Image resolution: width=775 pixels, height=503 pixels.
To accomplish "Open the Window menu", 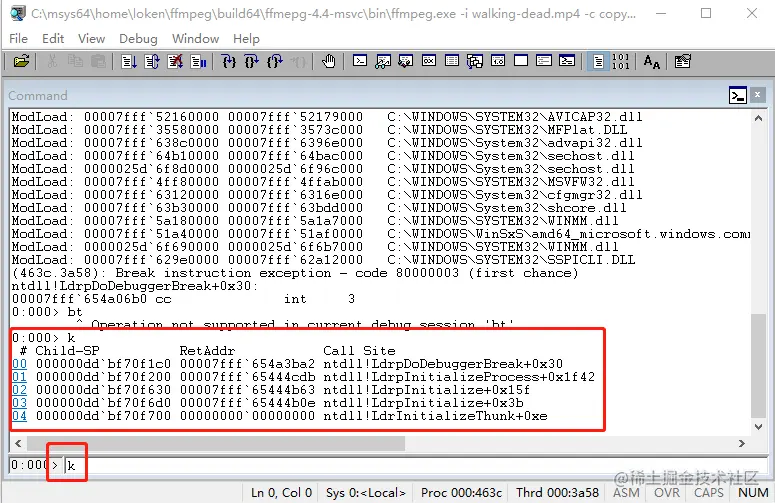I will tap(195, 39).
